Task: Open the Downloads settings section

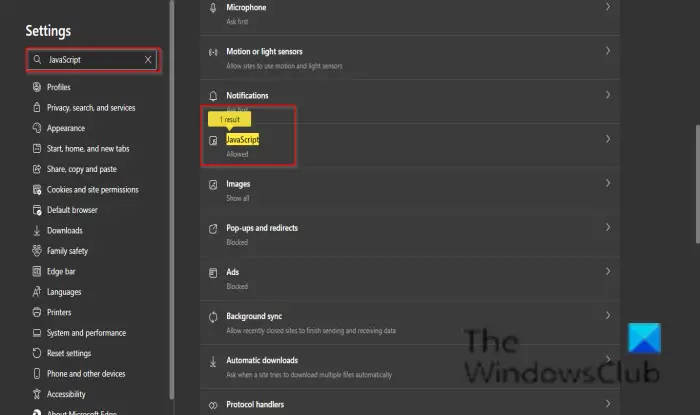Action: 65,230
